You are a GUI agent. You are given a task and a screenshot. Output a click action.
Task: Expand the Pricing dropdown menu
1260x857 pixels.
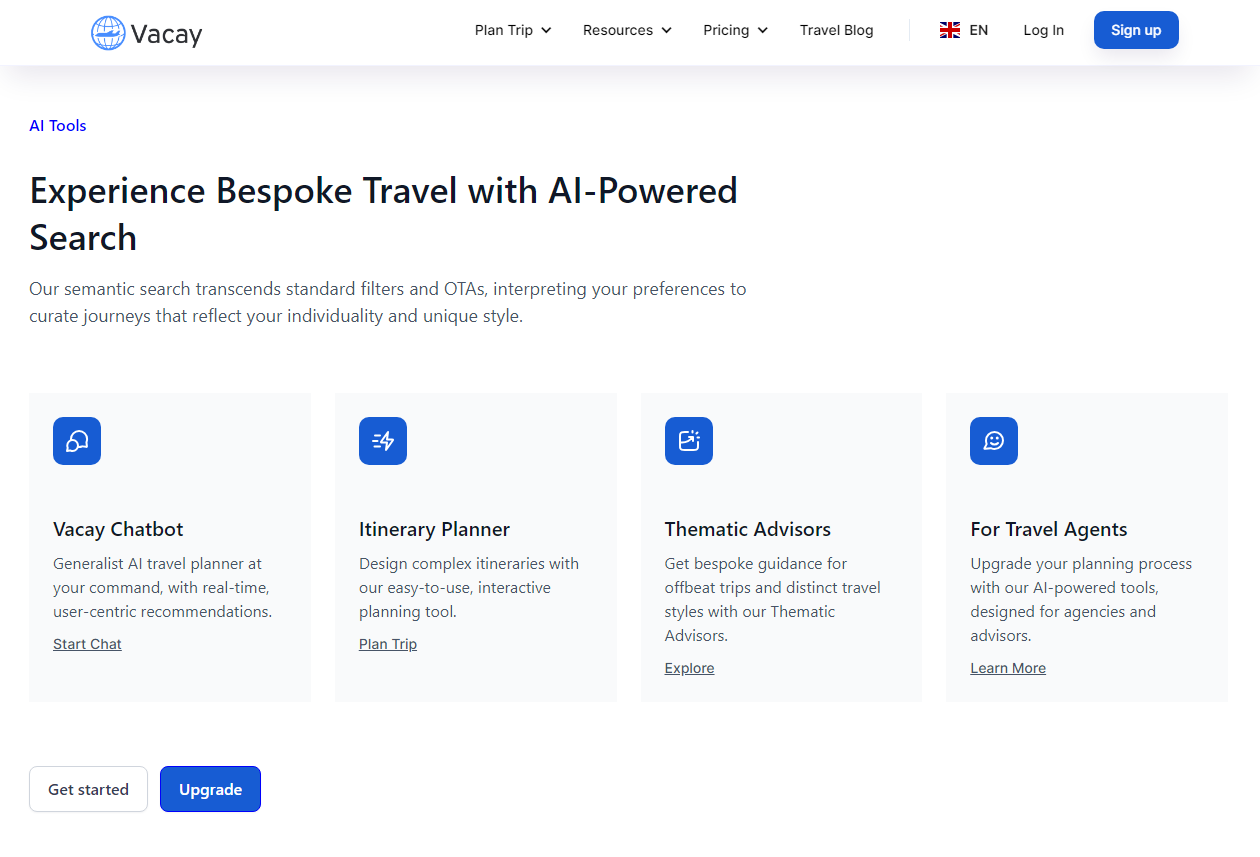coord(736,30)
